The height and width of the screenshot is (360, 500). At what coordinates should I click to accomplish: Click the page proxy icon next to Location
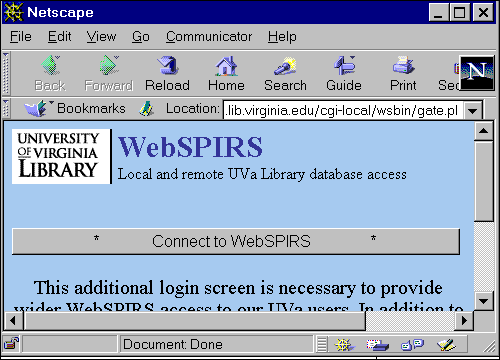(146, 109)
